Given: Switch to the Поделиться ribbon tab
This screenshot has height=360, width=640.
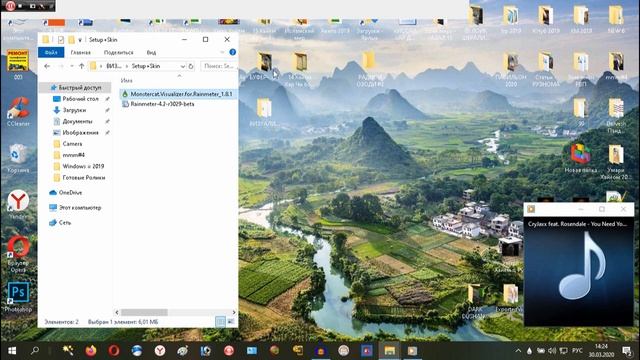Looking at the screenshot, I should coord(118,52).
